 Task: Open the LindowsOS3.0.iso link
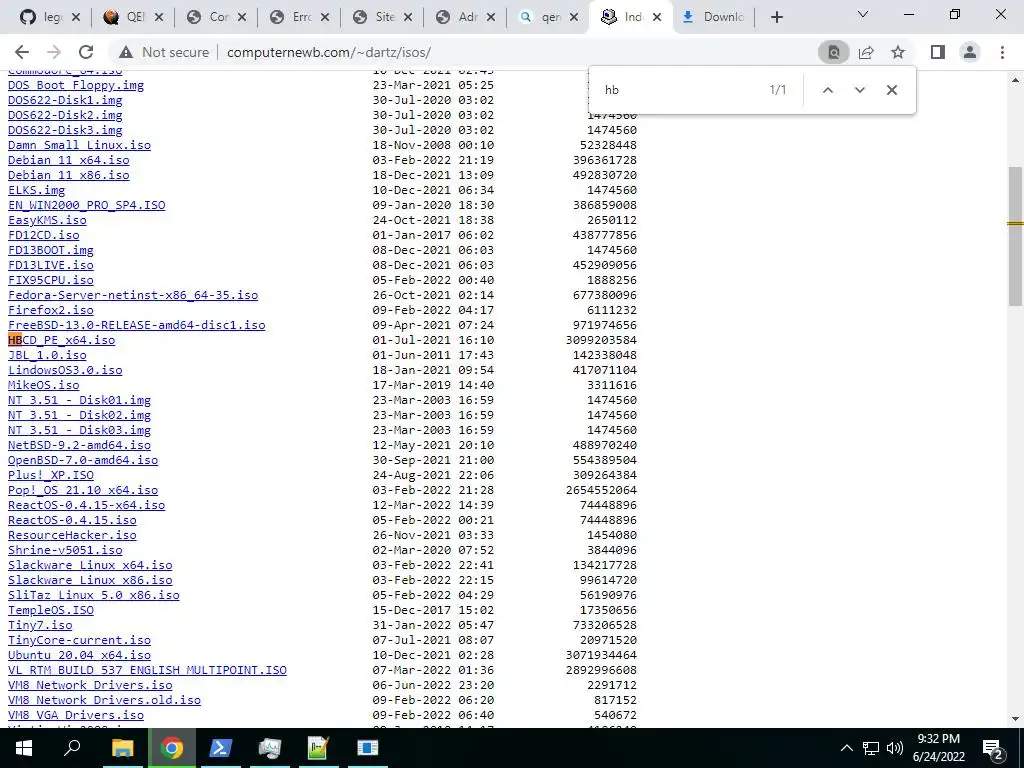65,370
